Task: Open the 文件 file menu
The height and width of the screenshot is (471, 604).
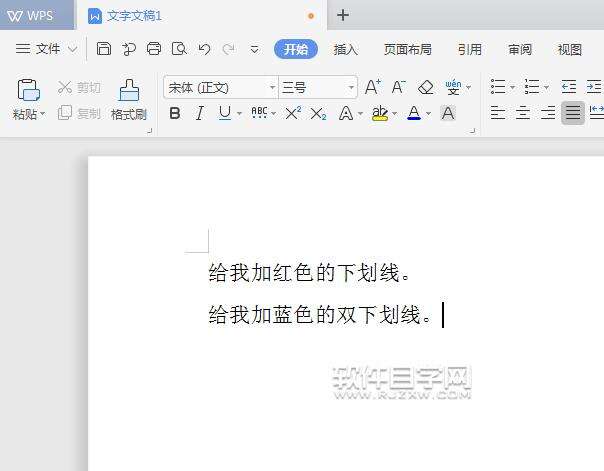Action: tap(38, 49)
